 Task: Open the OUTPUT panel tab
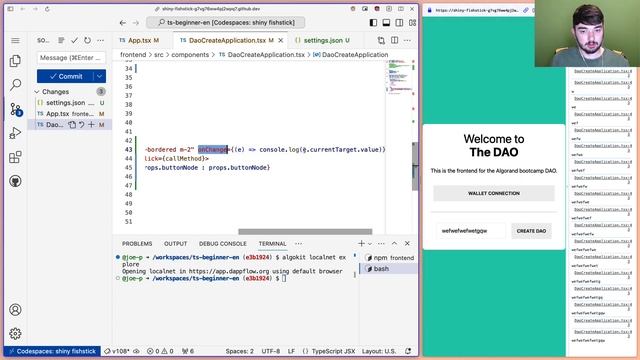coord(176,244)
